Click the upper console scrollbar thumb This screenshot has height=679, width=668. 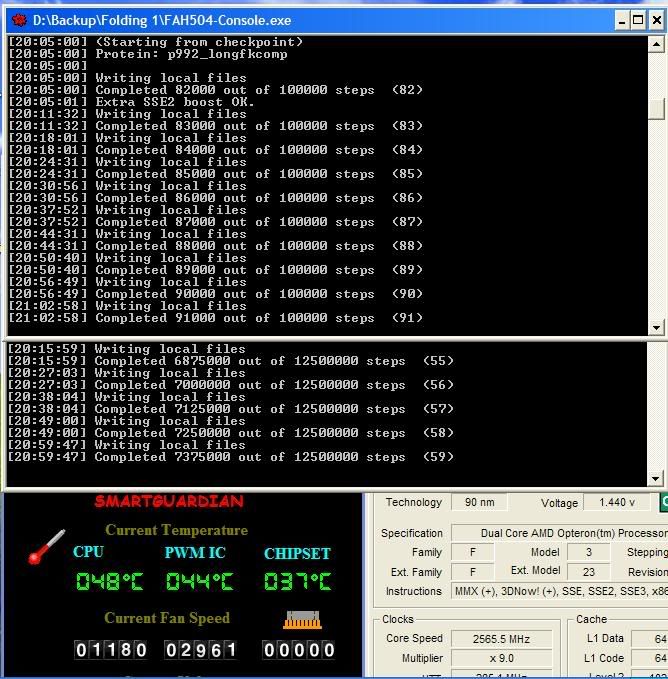656,109
